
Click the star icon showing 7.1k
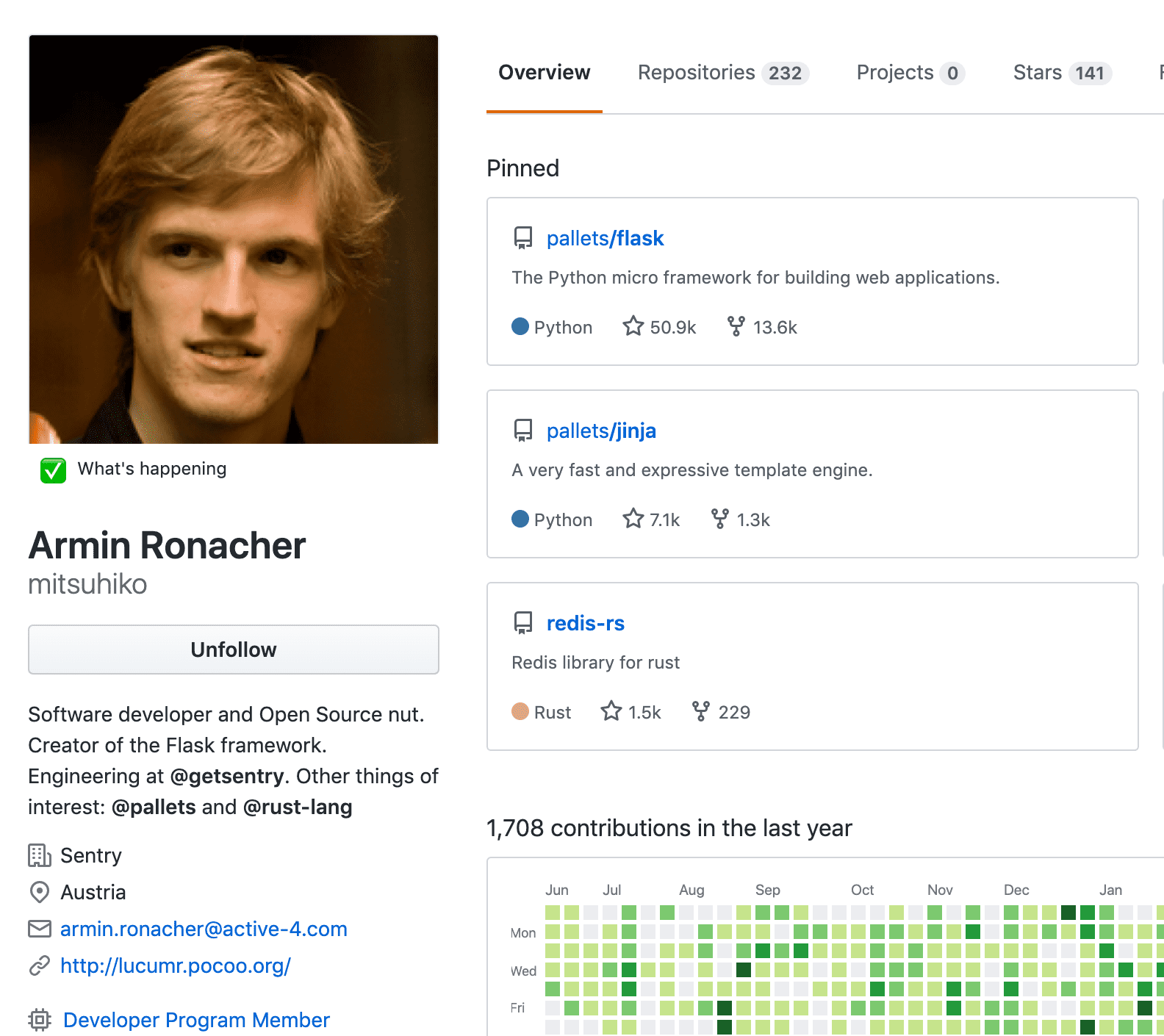point(633,518)
